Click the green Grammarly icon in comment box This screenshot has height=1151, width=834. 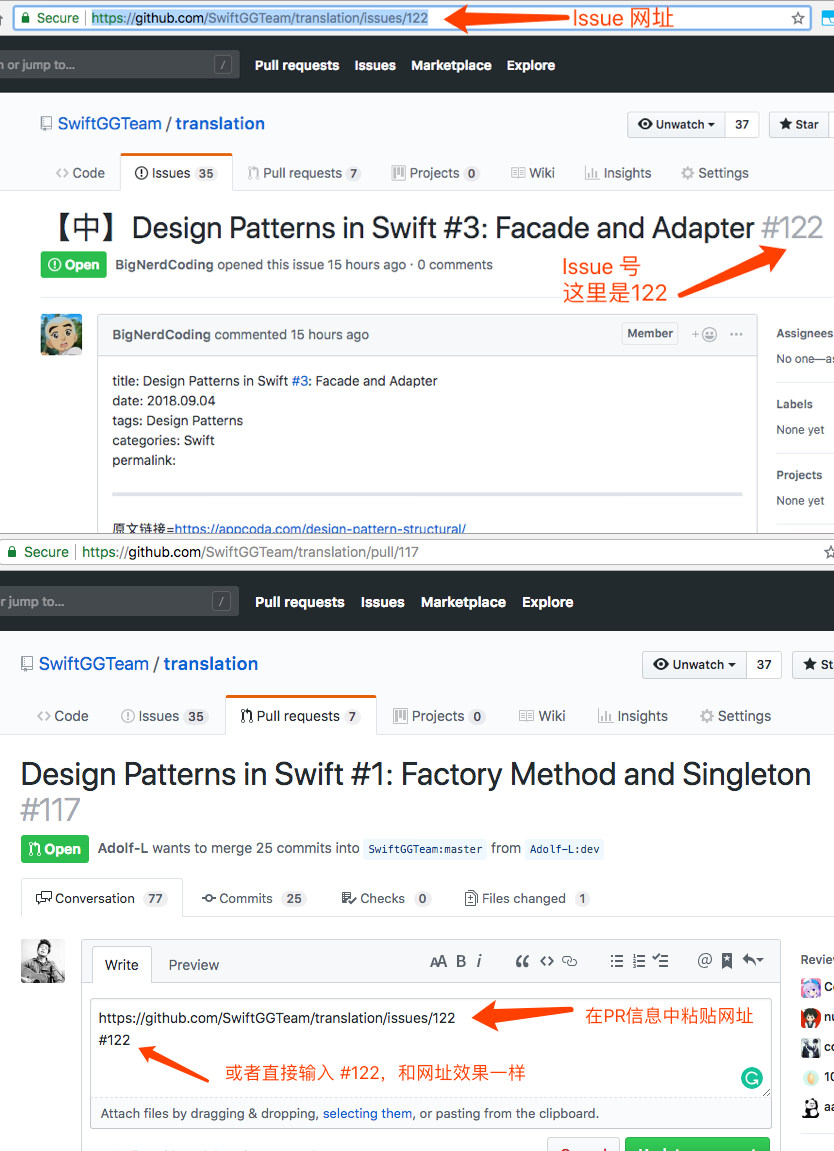coord(751,1078)
